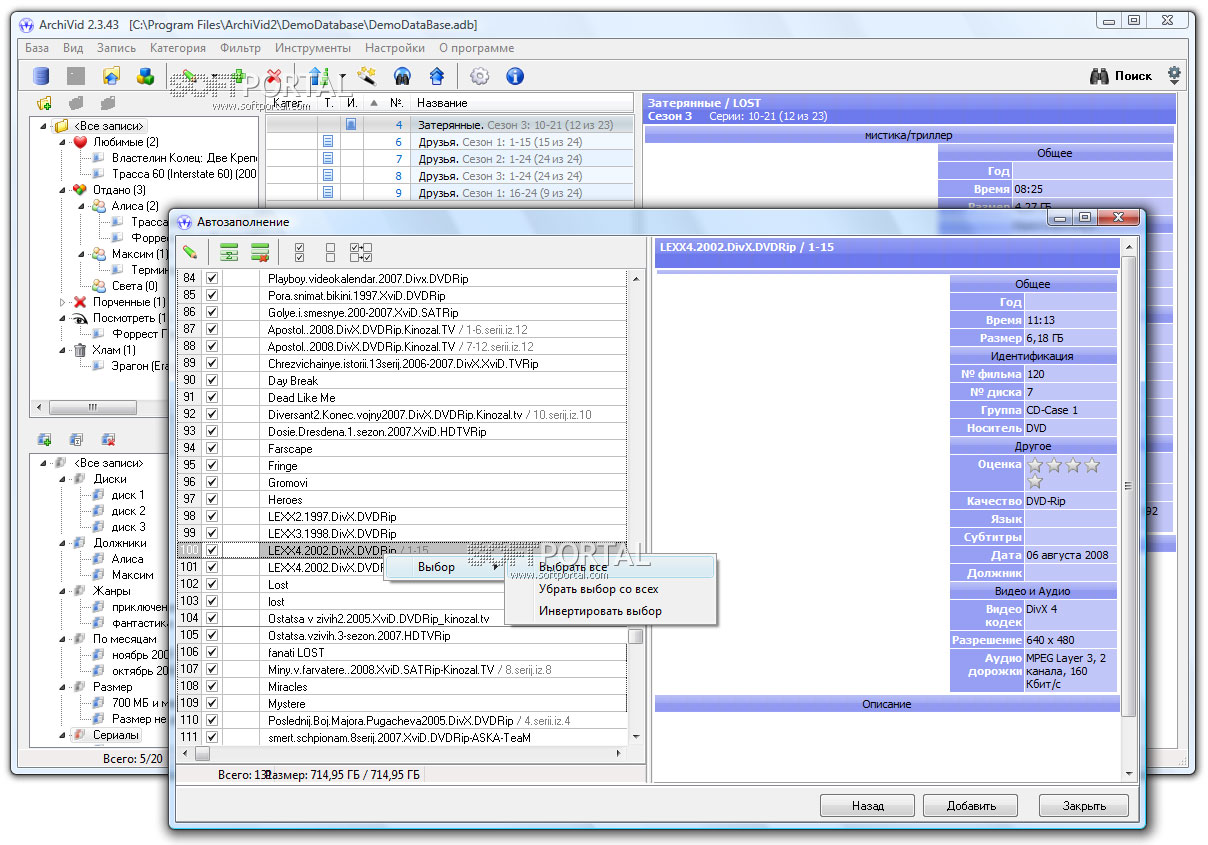Image resolution: width=1208 pixels, height=845 pixels.
Task: Click the blue up arrow icon in toolbar
Action: [x=436, y=76]
